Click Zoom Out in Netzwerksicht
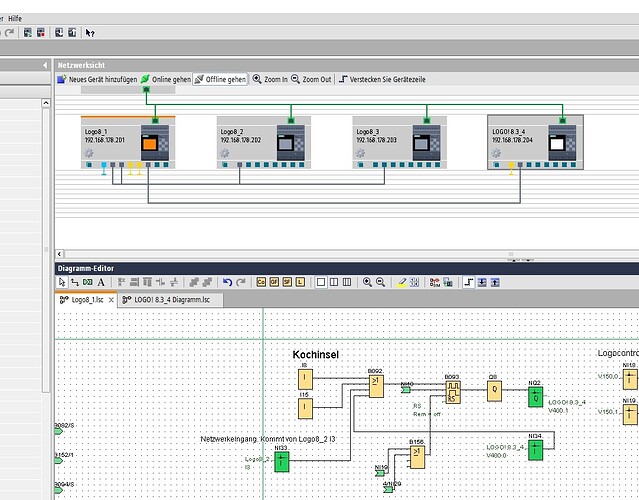Screen dimensions: 639x500 click(311, 79)
